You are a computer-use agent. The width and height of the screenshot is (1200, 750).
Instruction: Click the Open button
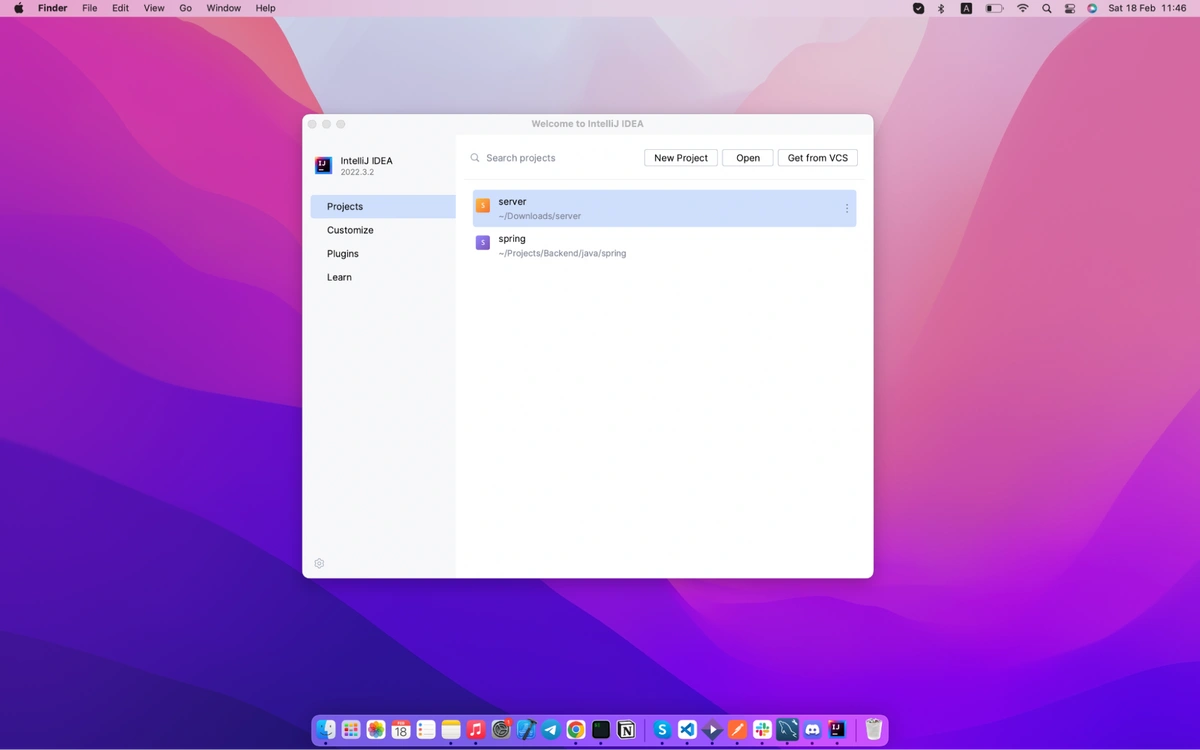(x=748, y=158)
